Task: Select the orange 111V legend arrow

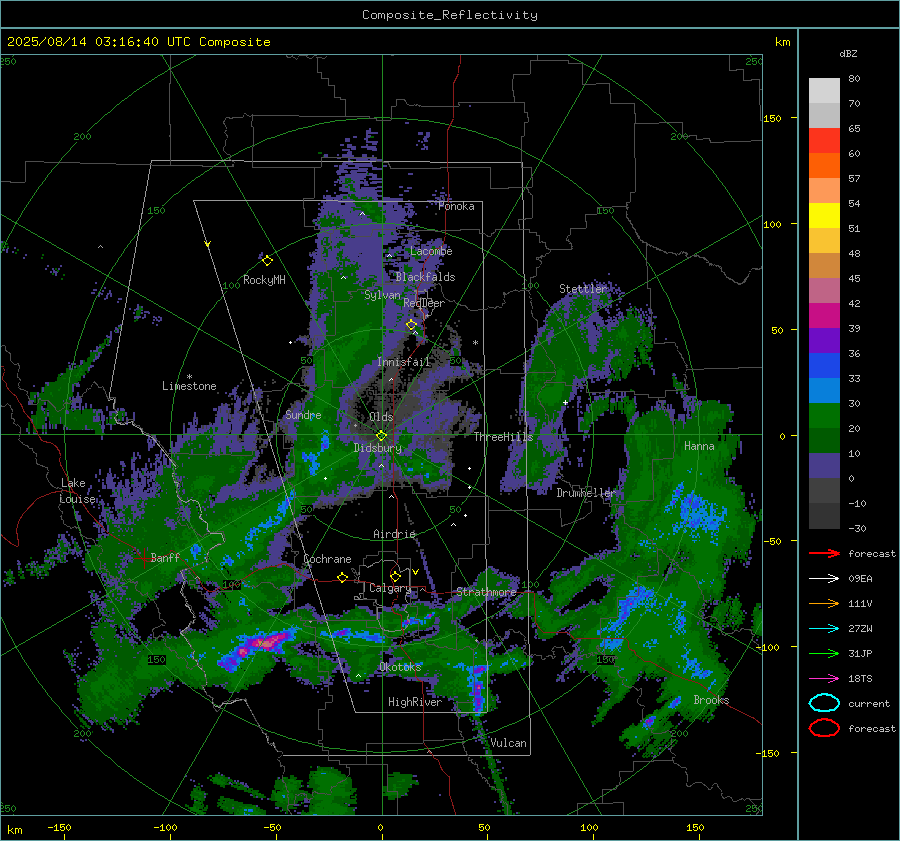Action: point(824,603)
